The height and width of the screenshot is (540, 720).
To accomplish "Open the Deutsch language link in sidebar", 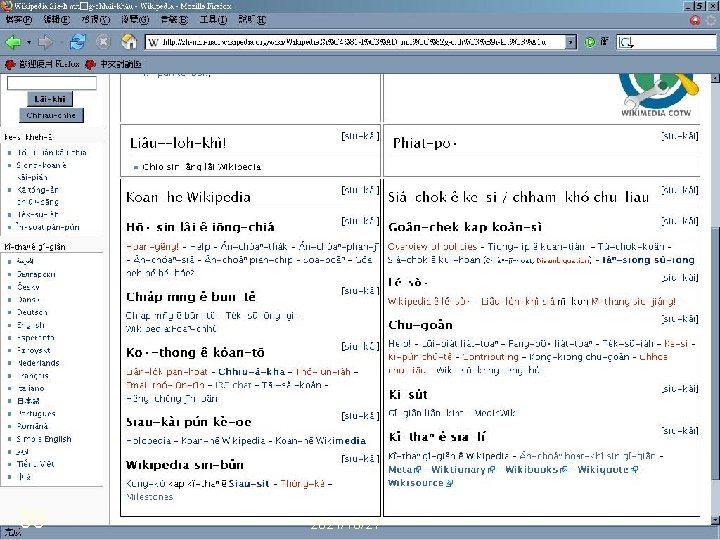I will [x=32, y=312].
